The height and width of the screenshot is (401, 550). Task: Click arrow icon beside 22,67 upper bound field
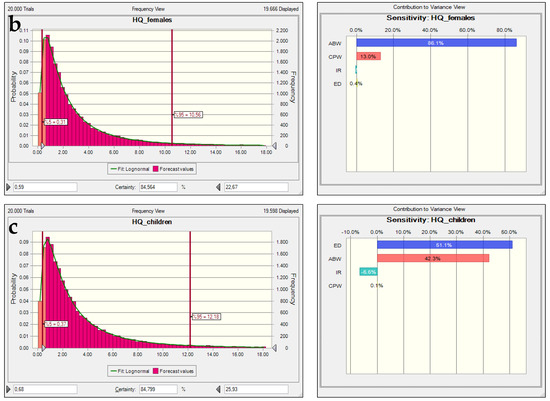tap(219, 187)
